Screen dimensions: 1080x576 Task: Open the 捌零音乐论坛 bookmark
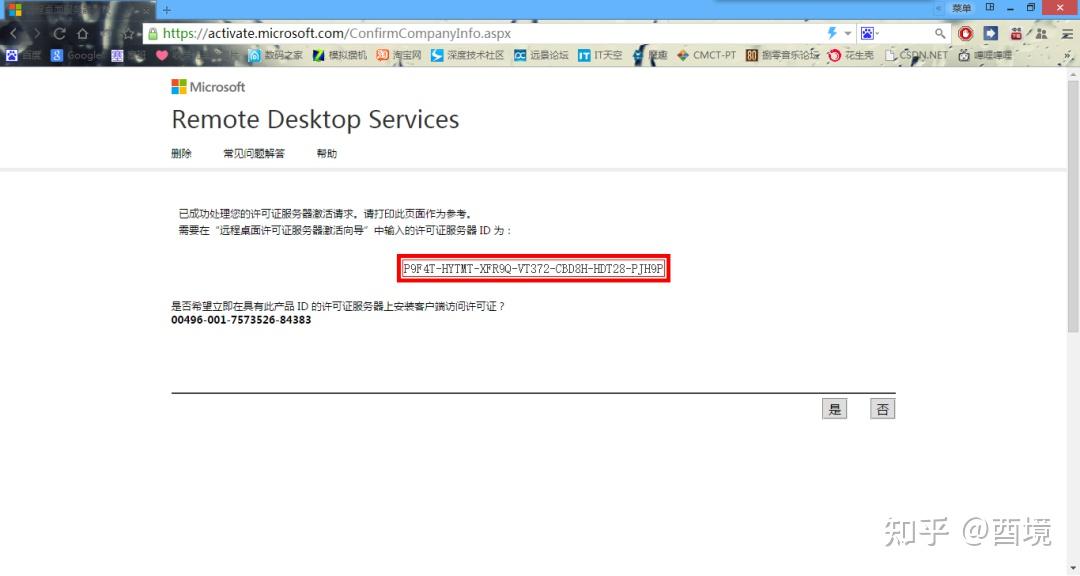point(783,55)
